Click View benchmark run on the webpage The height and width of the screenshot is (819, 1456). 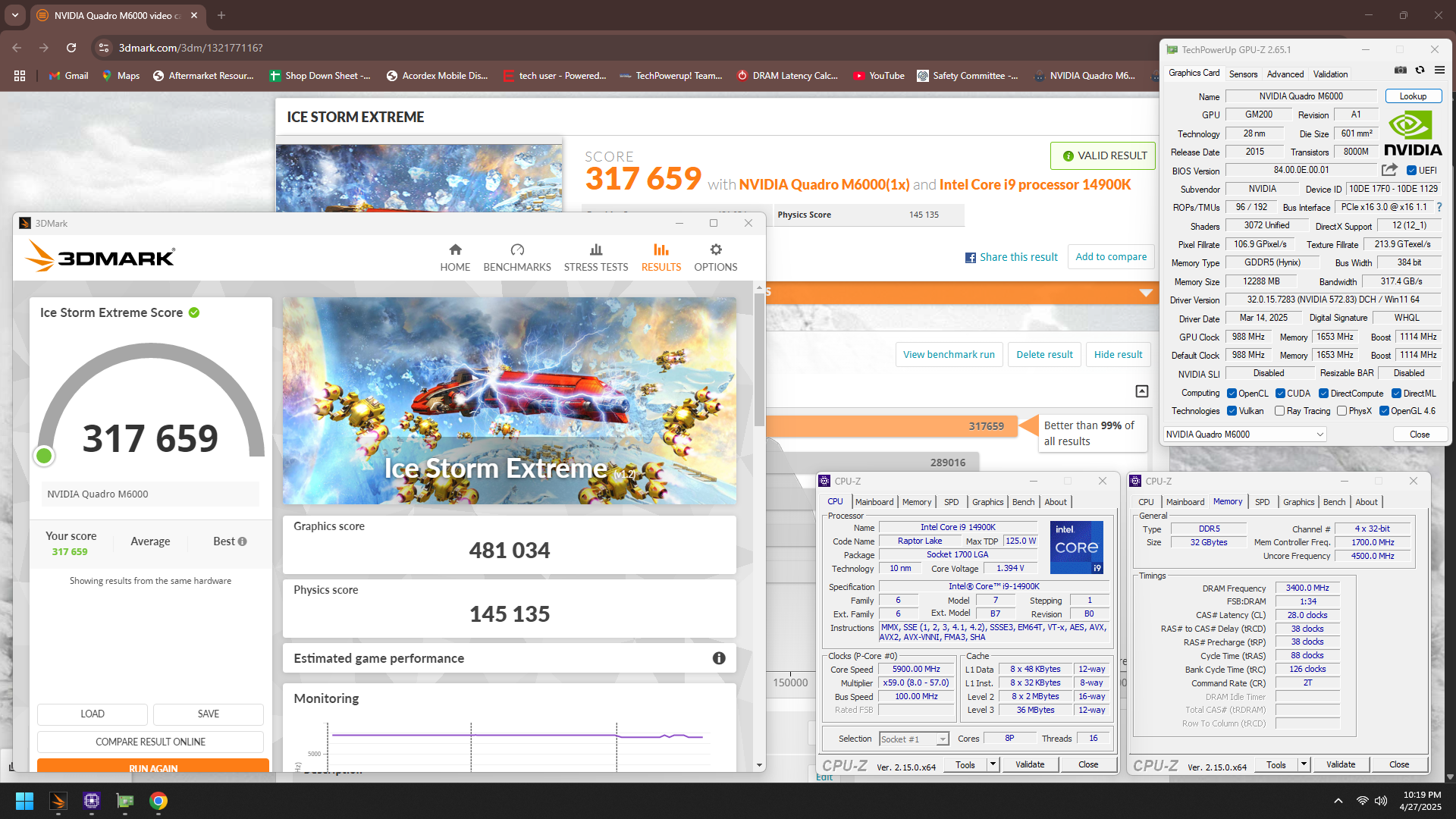(949, 355)
